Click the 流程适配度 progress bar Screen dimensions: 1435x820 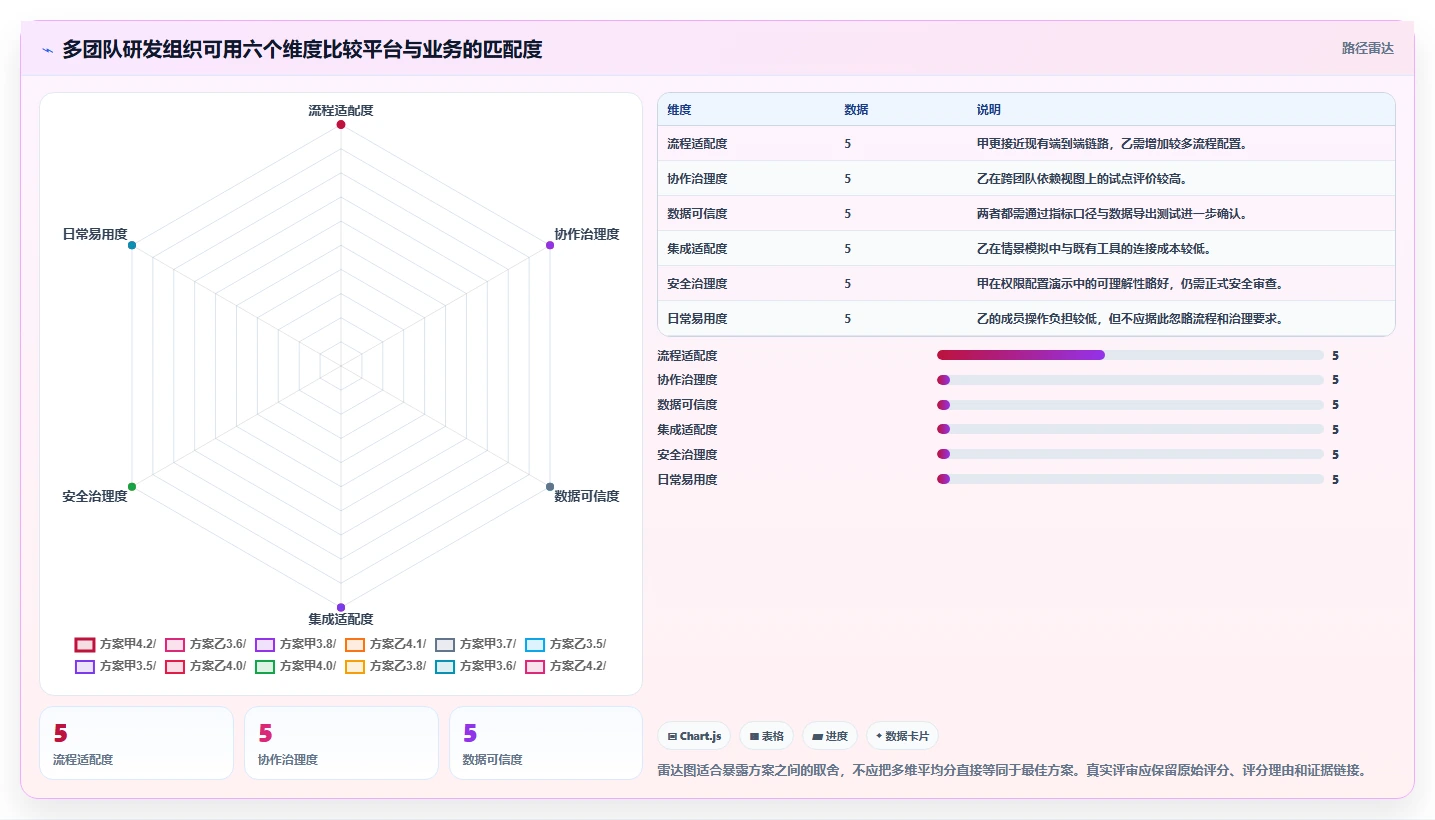click(1130, 355)
